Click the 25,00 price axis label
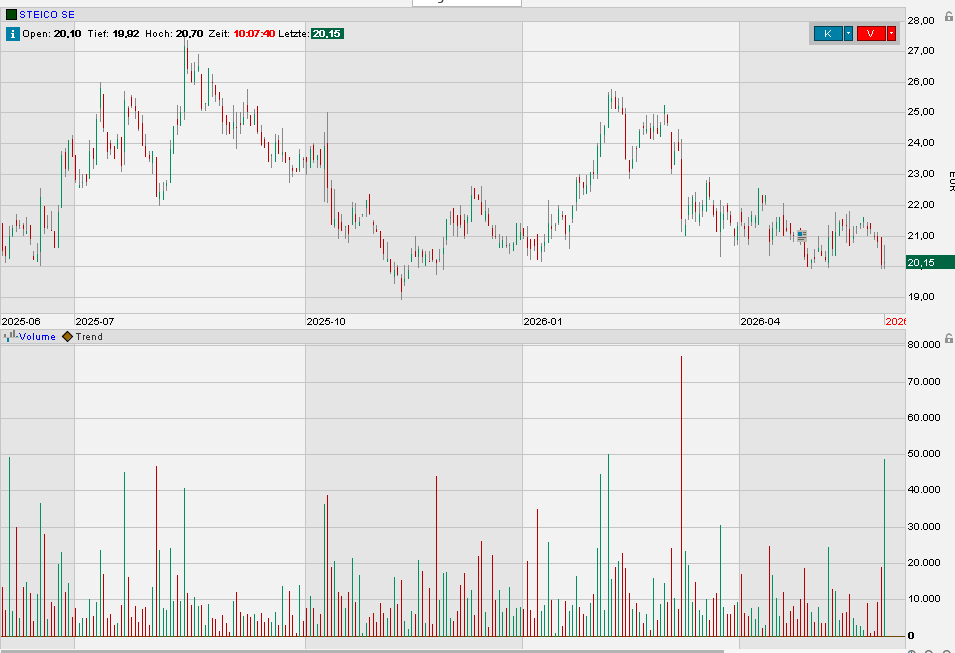955x653 pixels. coord(921,111)
